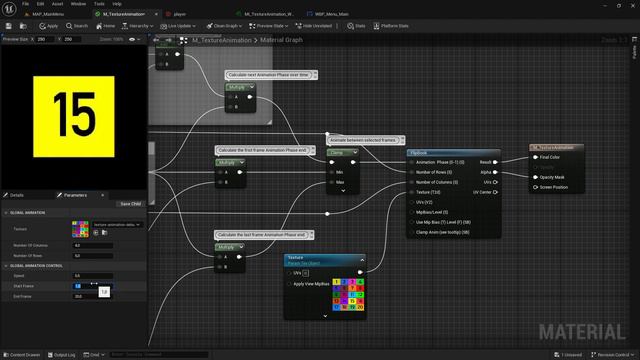Image resolution: width=640 pixels, height=360 pixels.
Task: Click the Save asset icon in toolbar
Action: point(9,26)
